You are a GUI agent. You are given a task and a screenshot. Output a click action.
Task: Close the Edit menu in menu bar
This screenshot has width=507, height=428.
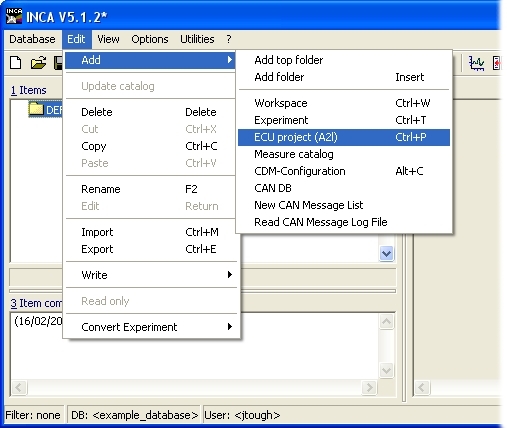click(76, 39)
